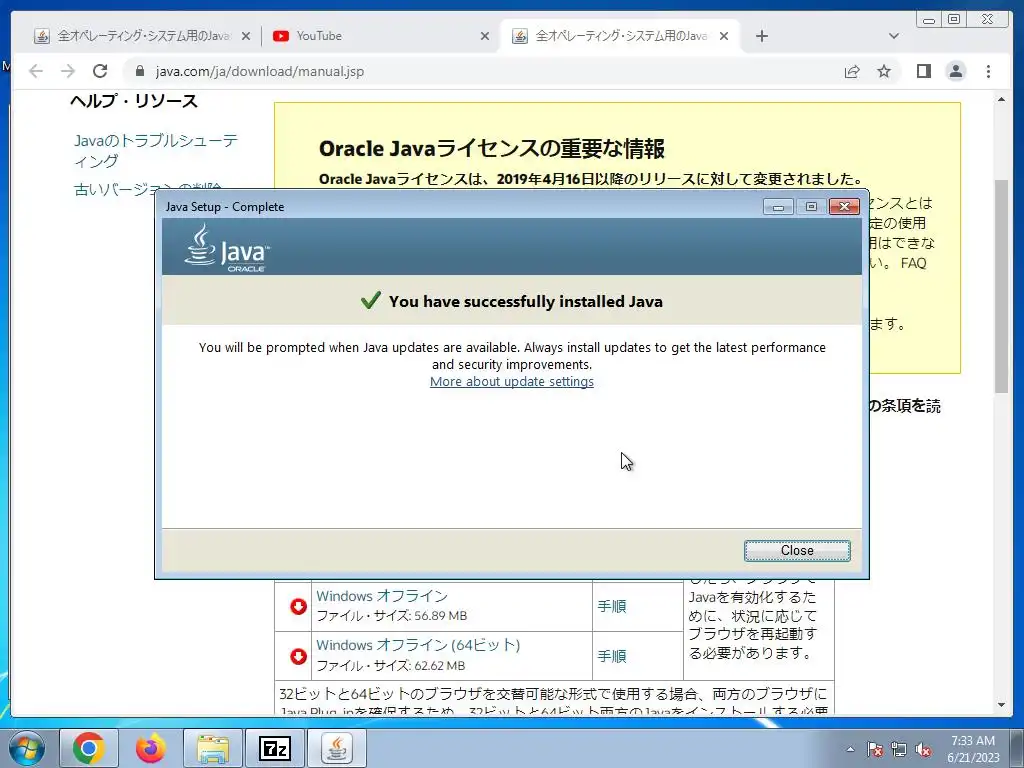This screenshot has height=768, width=1024.
Task: Open the network status tray icon
Action: [x=899, y=749]
